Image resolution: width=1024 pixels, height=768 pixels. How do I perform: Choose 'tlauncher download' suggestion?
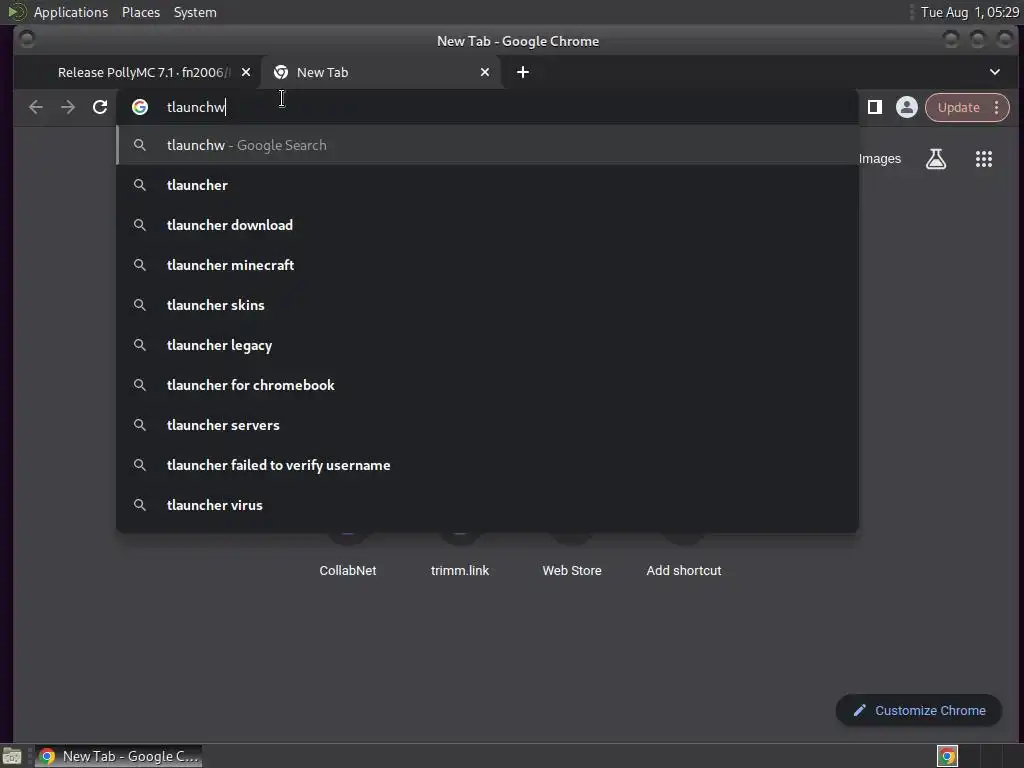487,225
